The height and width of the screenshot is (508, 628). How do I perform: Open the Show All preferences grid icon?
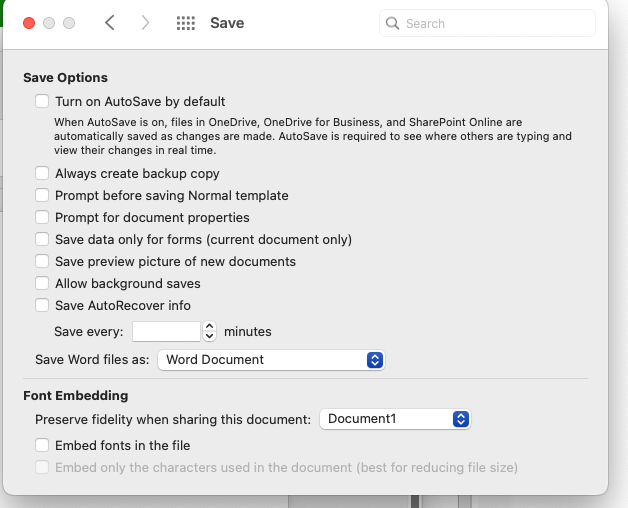(x=186, y=23)
